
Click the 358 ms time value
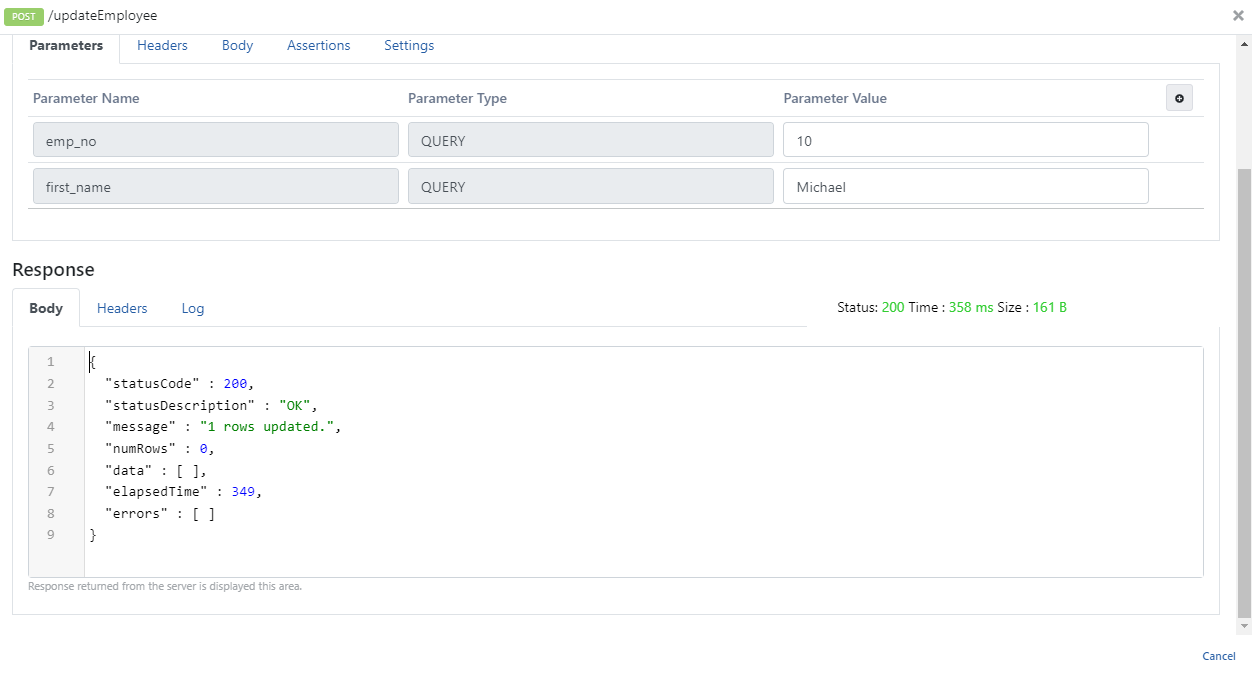click(971, 307)
